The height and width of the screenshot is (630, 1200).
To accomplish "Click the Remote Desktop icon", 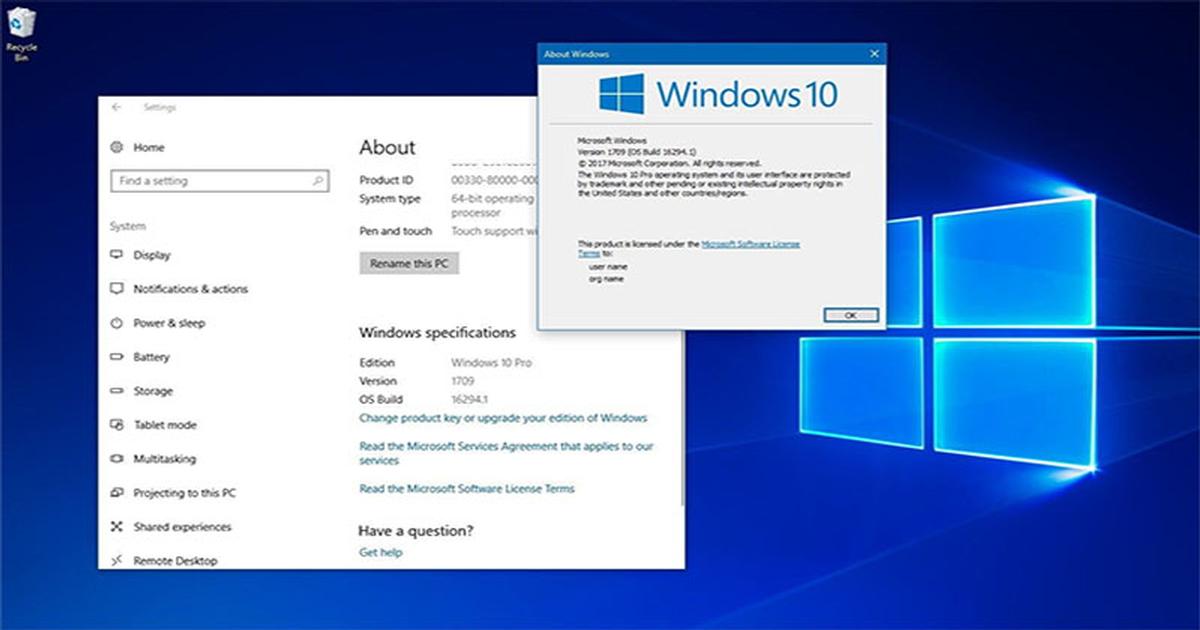I will (116, 561).
